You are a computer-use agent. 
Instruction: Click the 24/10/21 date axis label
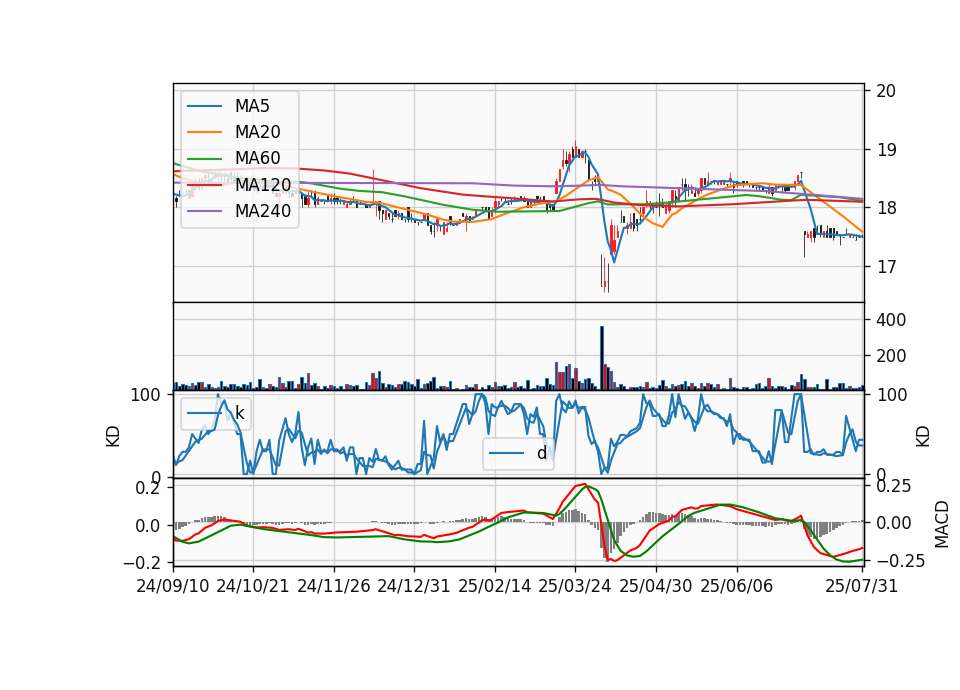[x=253, y=586]
